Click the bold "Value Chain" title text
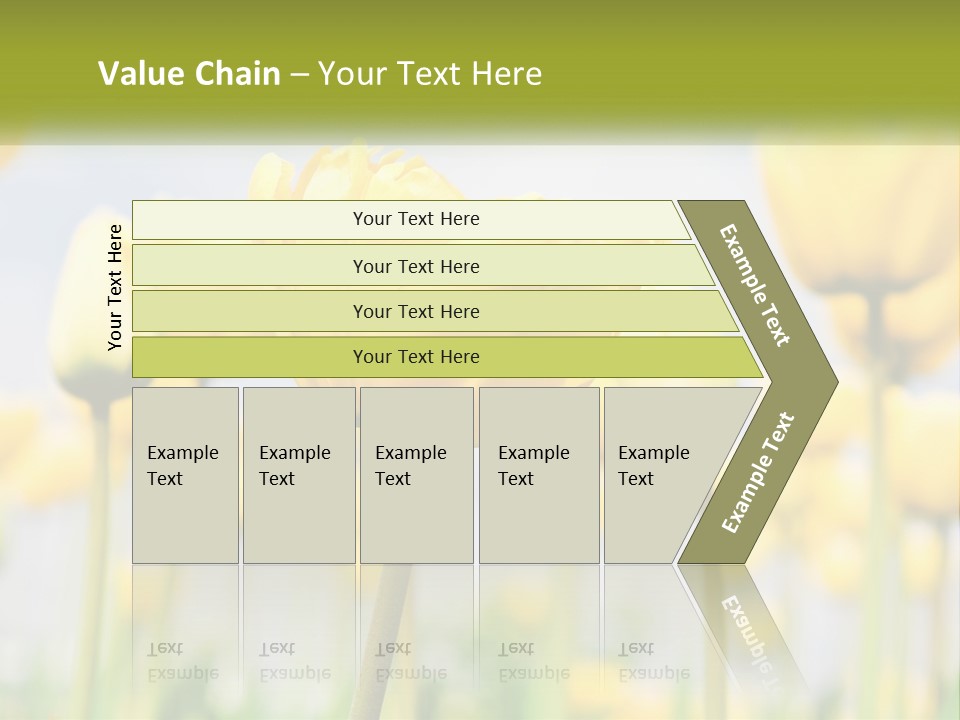 point(189,74)
